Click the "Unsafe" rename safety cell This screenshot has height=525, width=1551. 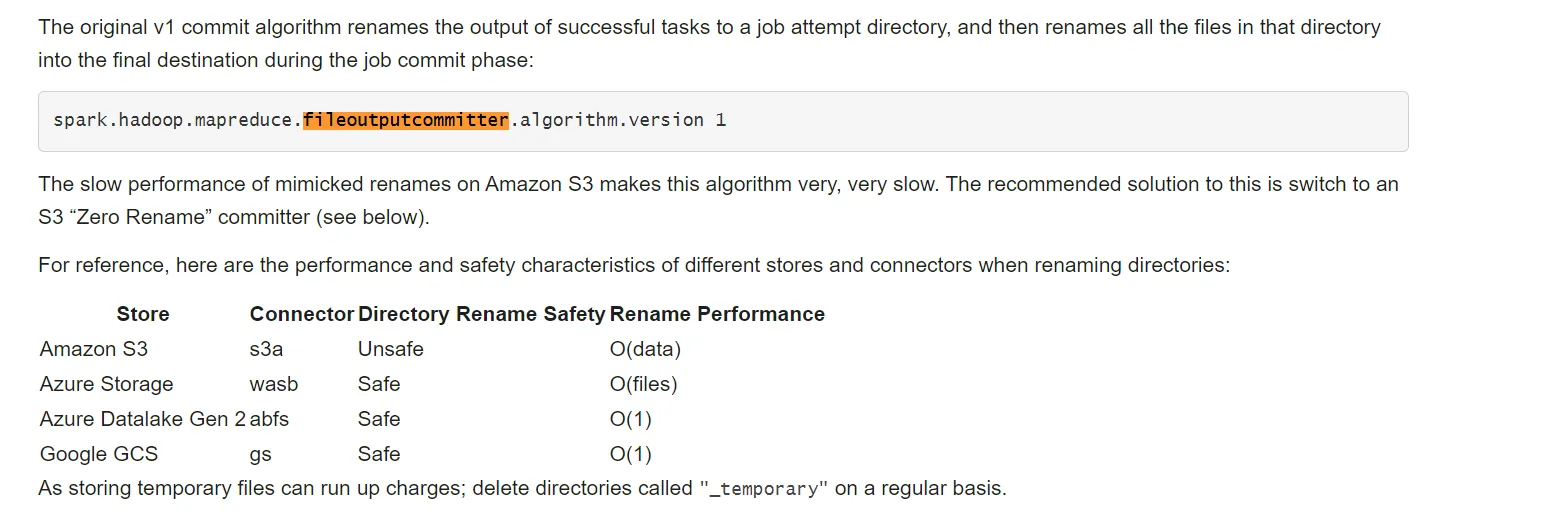[390, 349]
